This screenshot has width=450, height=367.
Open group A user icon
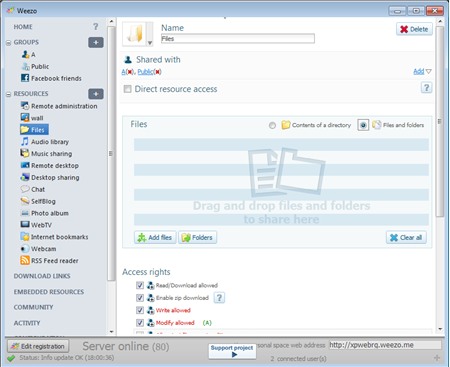(x=25, y=54)
